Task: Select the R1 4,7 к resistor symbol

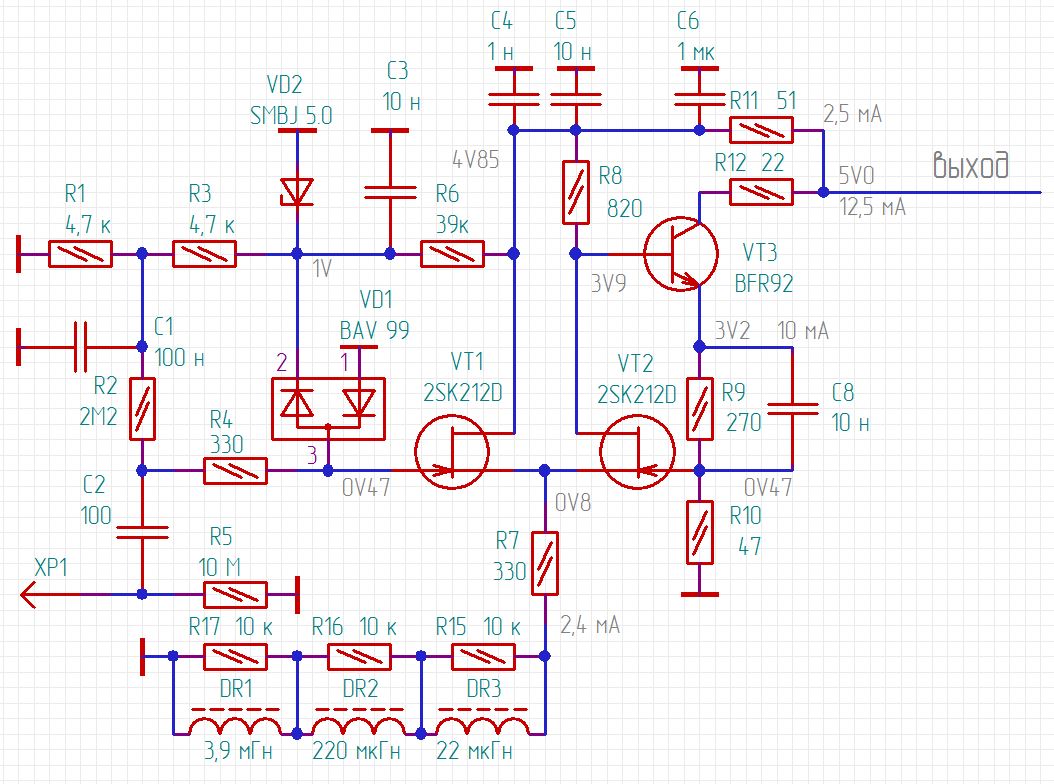Action: point(79,254)
